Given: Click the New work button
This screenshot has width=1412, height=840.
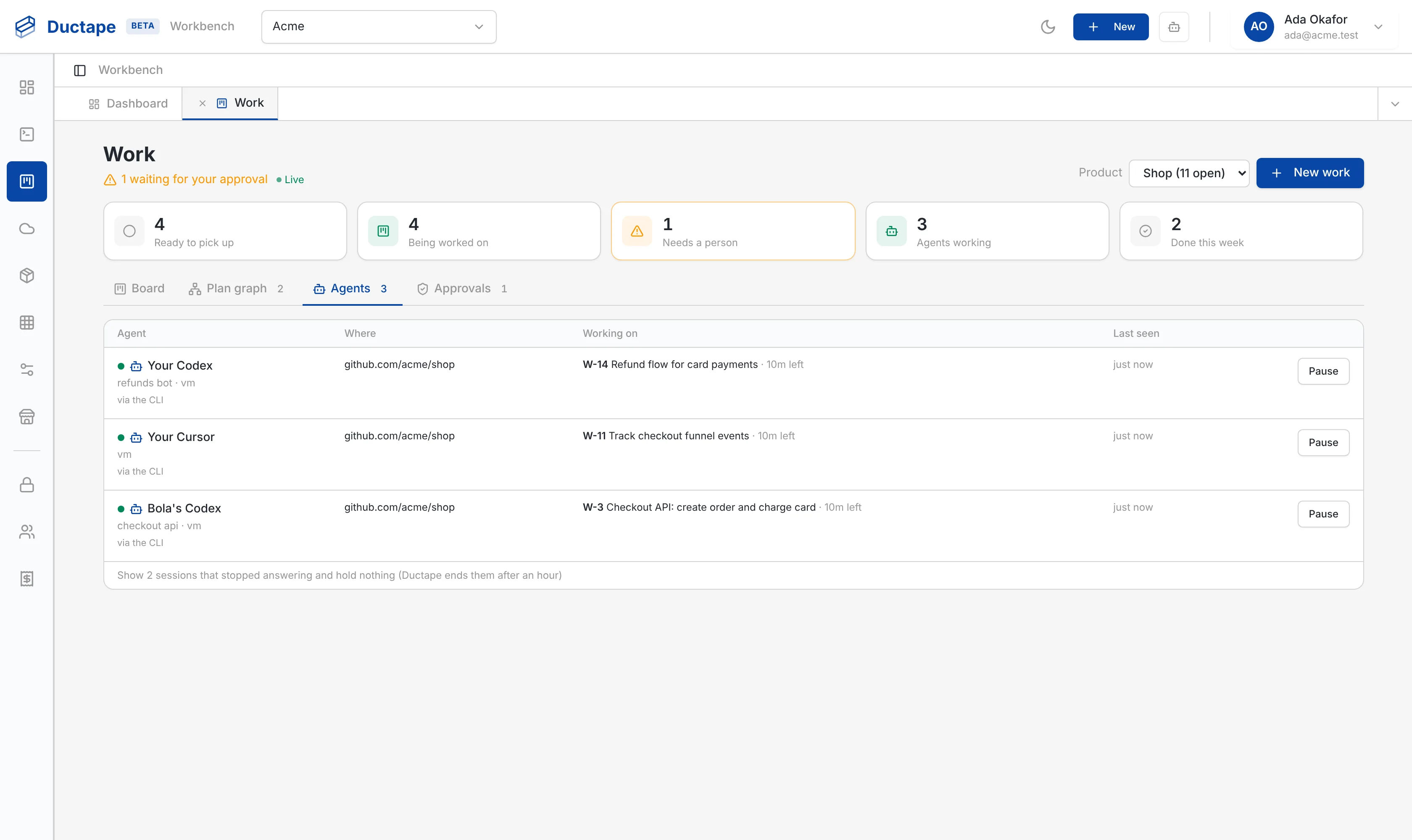Looking at the screenshot, I should (1309, 173).
